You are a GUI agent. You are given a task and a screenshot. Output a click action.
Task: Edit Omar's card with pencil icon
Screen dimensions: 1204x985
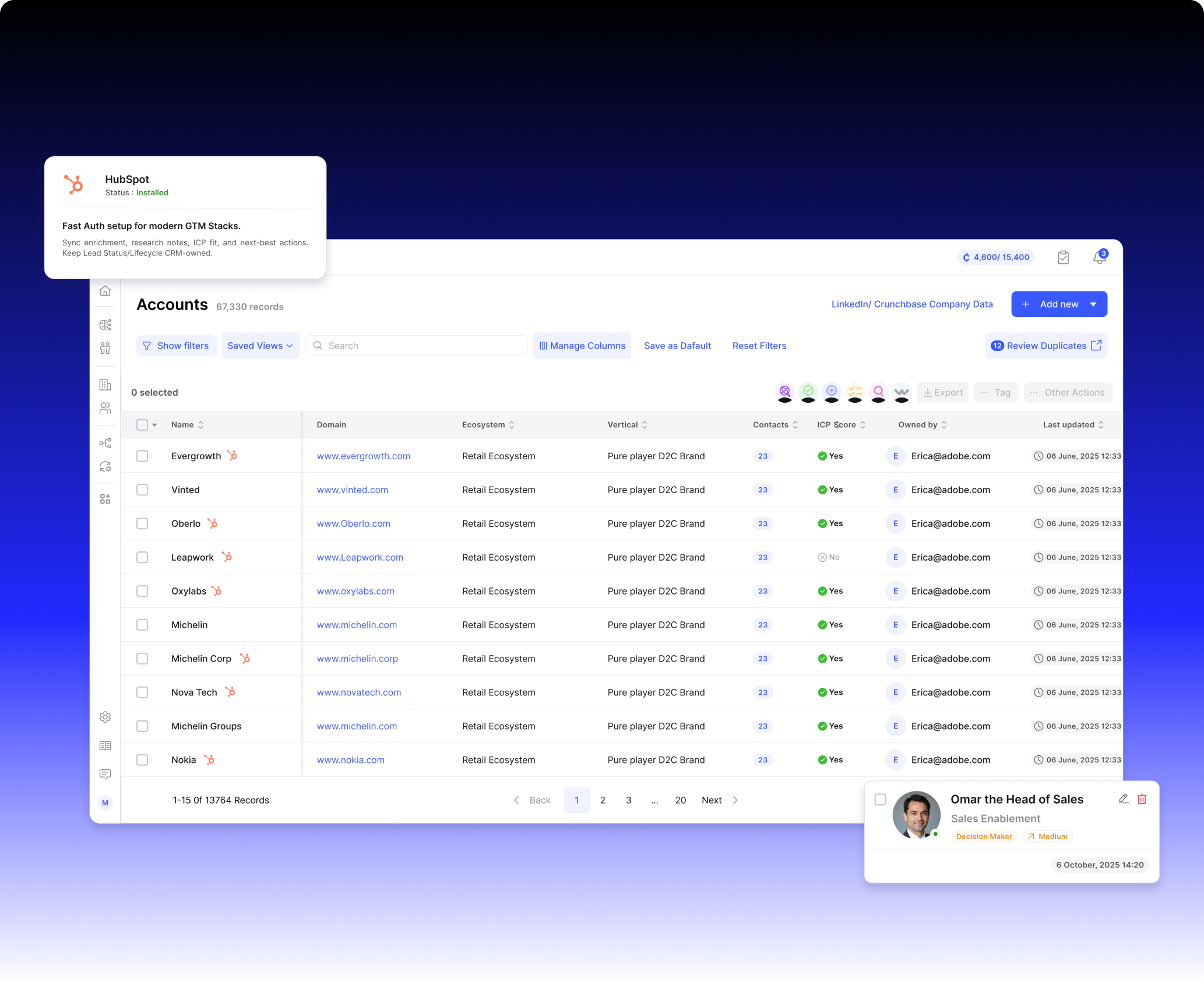[x=1123, y=799]
